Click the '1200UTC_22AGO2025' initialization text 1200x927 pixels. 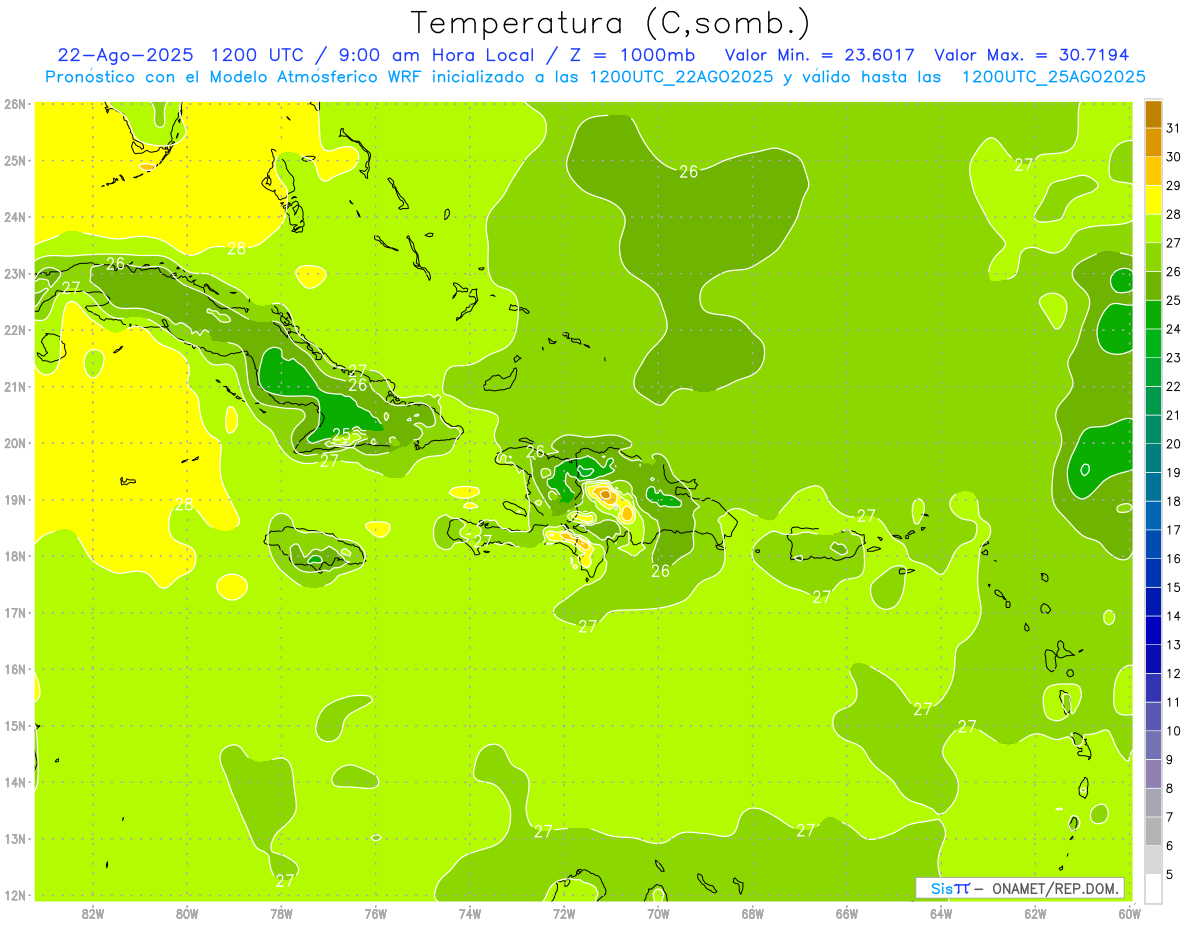[x=681, y=77]
